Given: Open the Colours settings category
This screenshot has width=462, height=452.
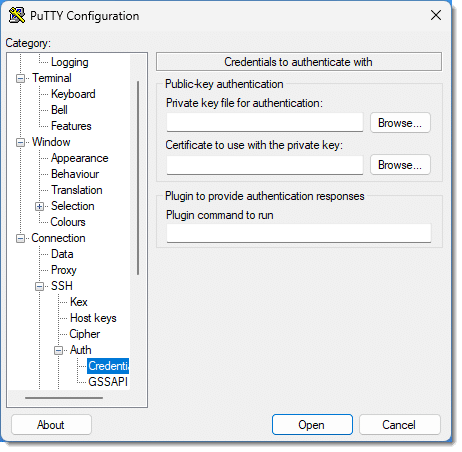Looking at the screenshot, I should [68, 222].
